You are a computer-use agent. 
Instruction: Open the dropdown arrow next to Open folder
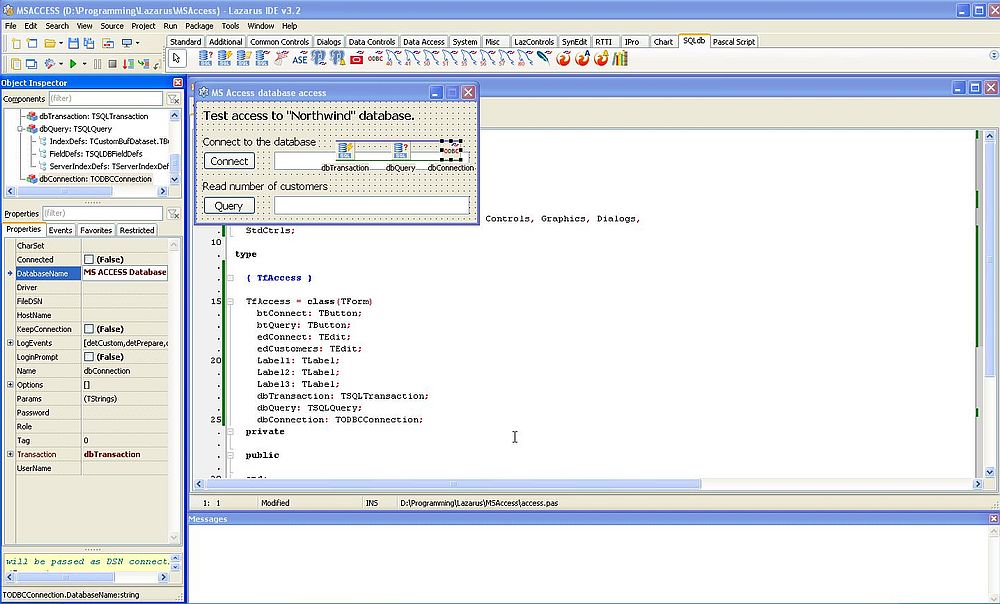(61, 43)
